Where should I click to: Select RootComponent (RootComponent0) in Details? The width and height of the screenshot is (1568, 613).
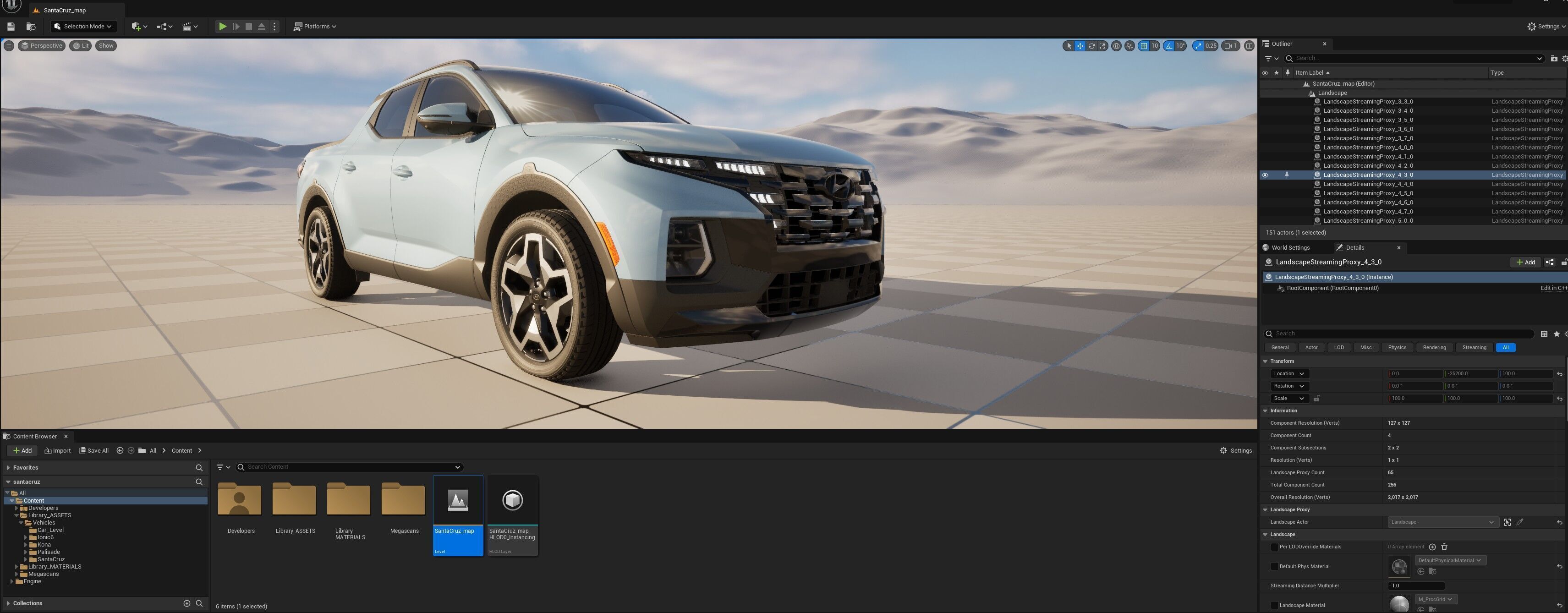tap(1332, 289)
